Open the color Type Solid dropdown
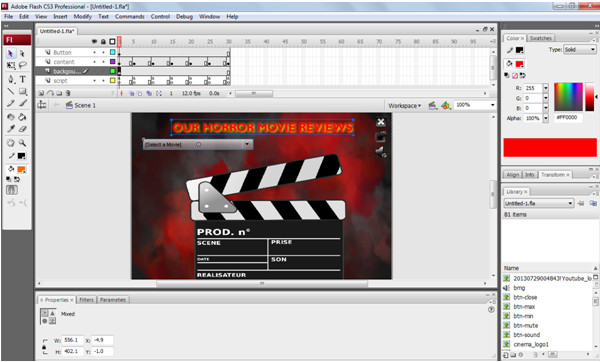The height and width of the screenshot is (362, 600). (579, 49)
